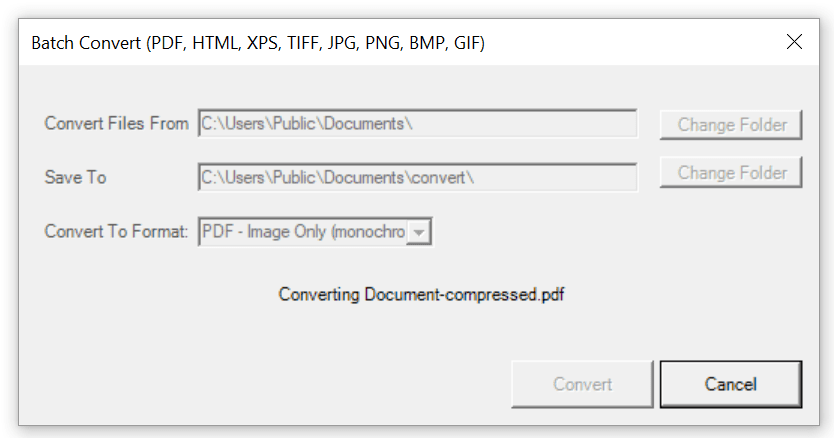Close the Batch Convert dialog window

(x=794, y=42)
